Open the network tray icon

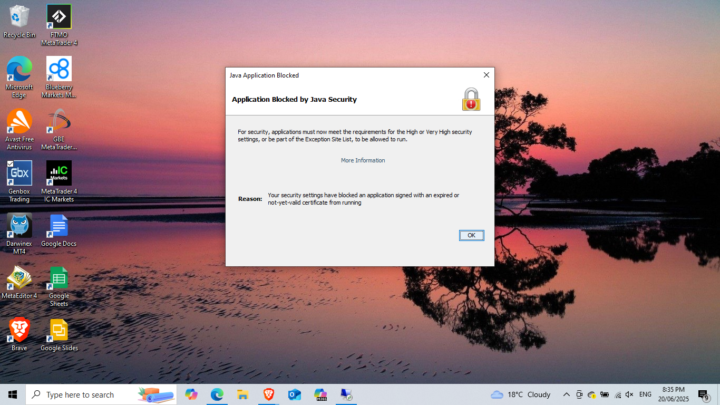point(618,394)
